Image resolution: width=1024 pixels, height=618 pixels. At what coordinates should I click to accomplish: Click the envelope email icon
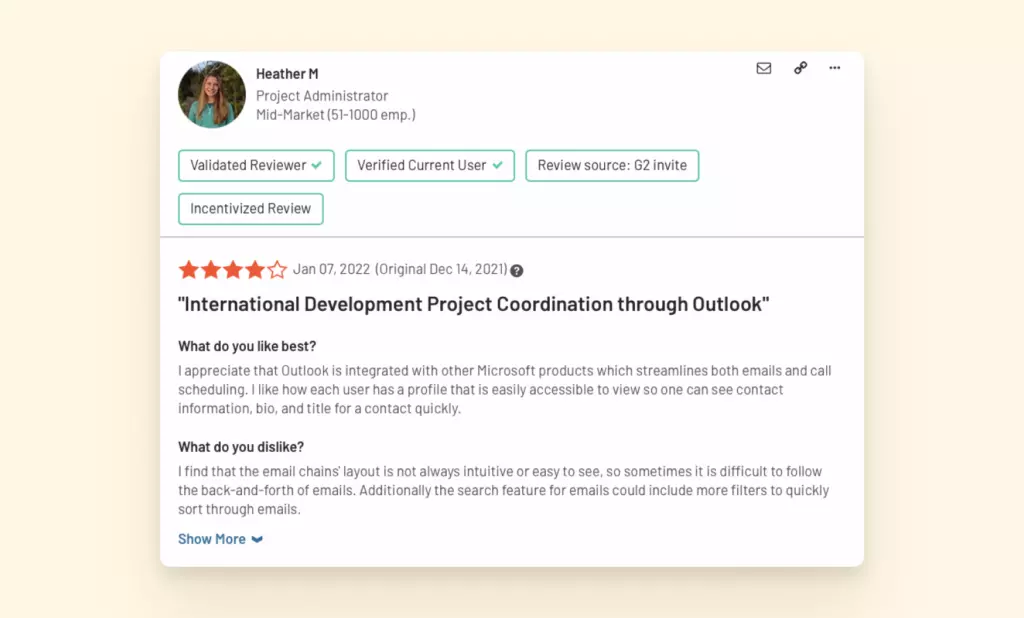763,68
